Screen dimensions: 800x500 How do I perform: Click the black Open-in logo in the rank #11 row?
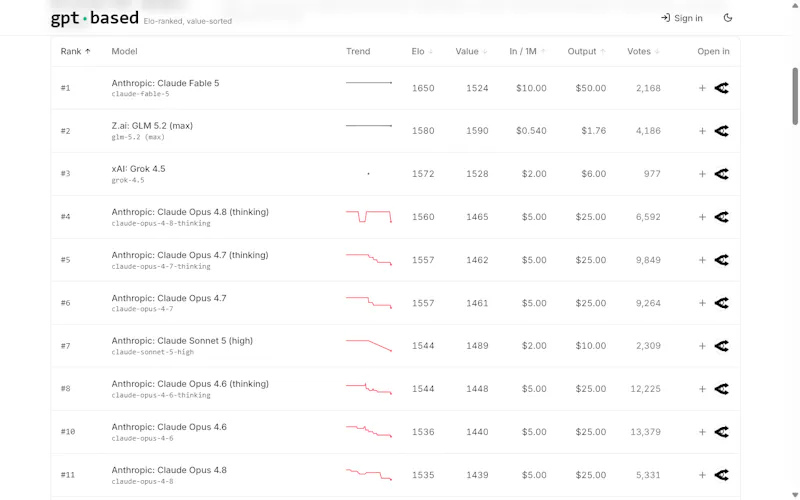pos(721,474)
